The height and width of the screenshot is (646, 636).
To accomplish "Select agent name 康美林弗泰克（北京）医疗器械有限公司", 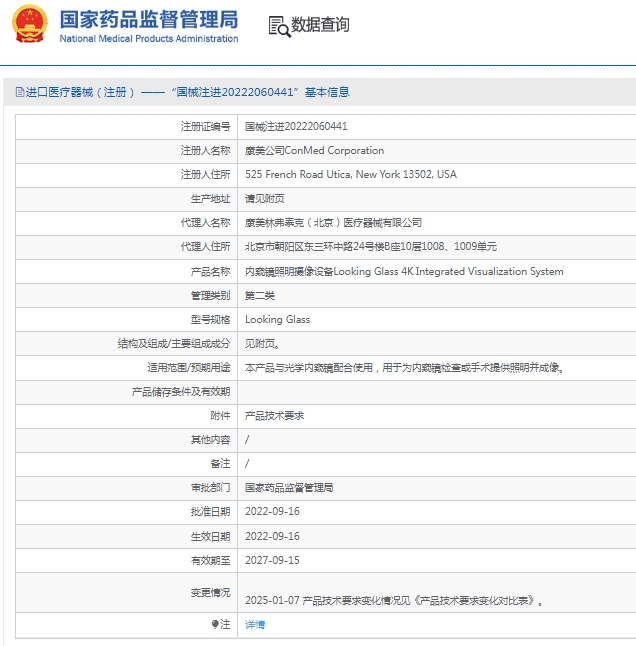I will pos(333,222).
